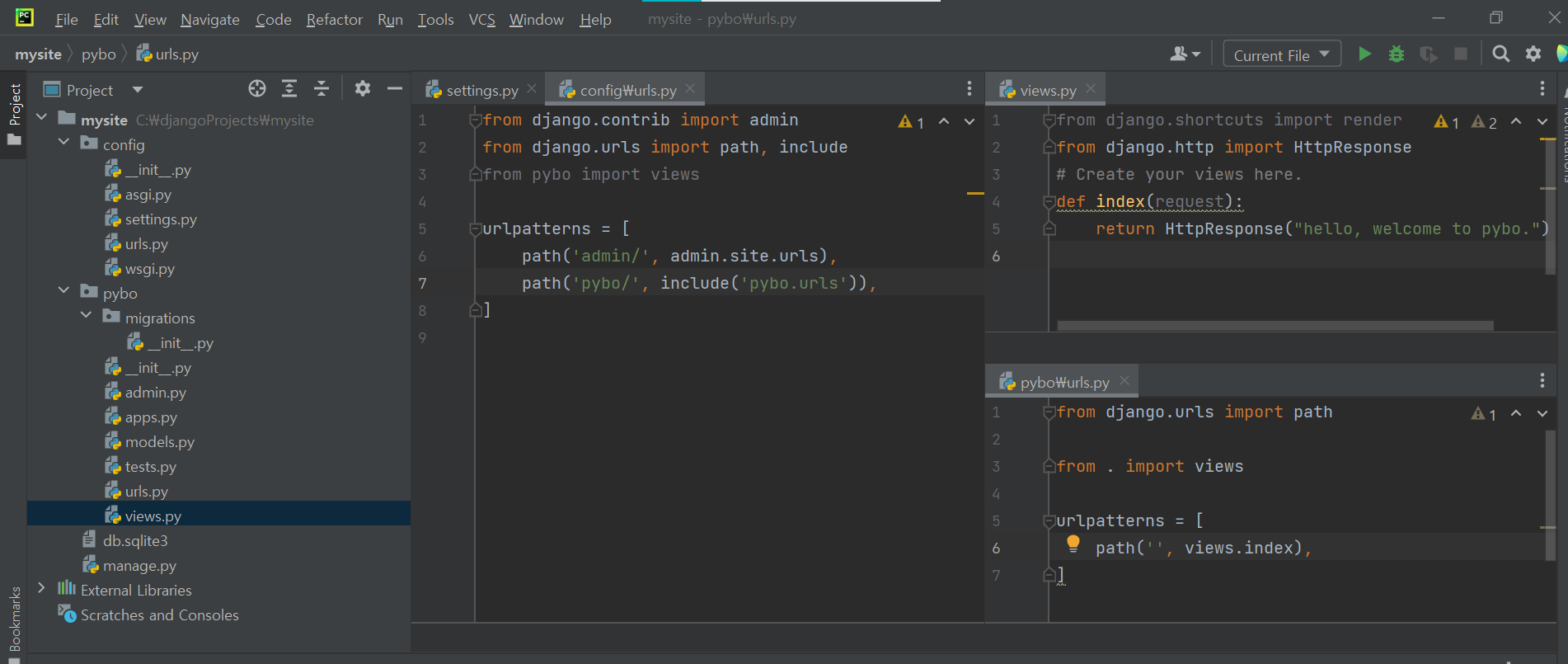Open the user account icon dropdown
Screen dimensions: 1568x664
pos(1185,54)
